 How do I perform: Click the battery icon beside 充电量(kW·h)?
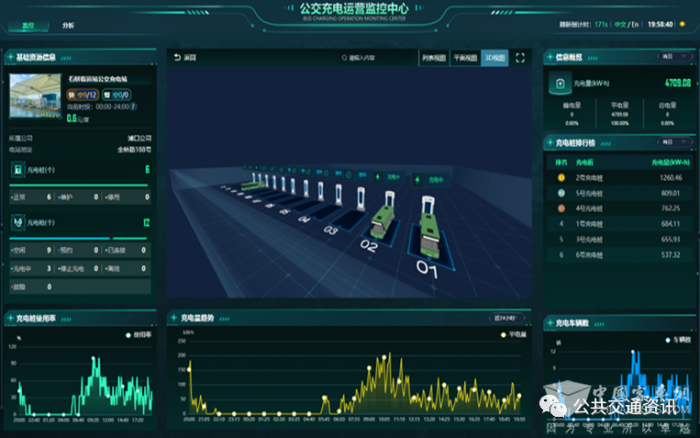(x=559, y=85)
